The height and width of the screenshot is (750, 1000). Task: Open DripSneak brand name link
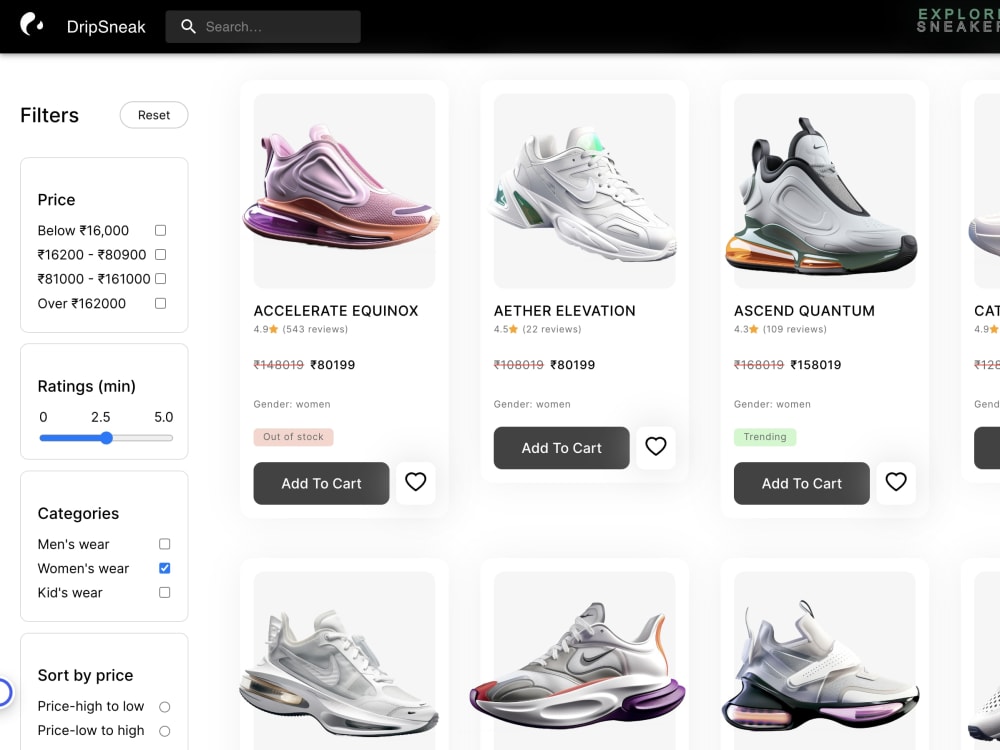coord(106,27)
